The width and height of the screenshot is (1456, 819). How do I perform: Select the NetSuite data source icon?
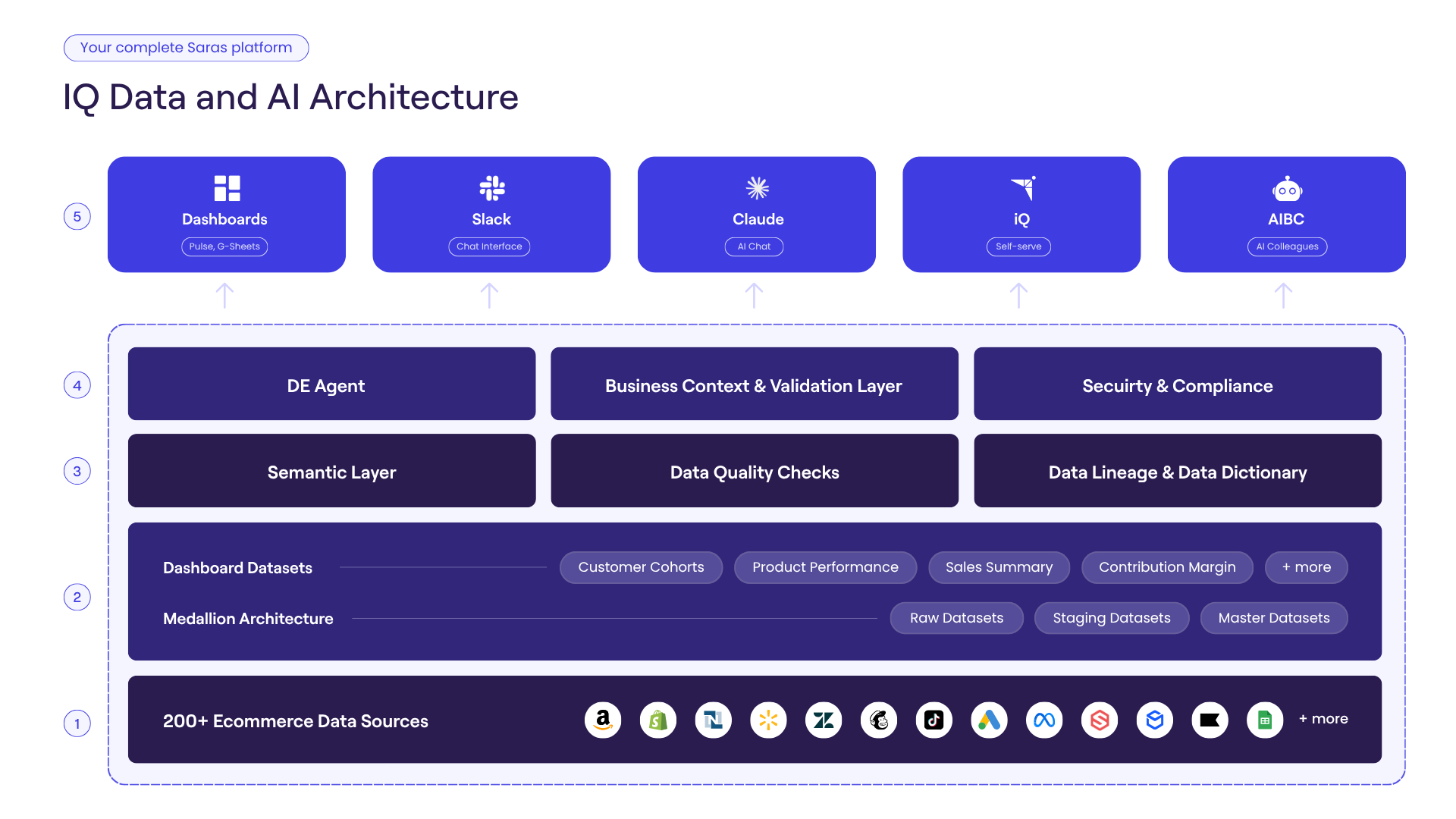pyautogui.click(x=714, y=720)
